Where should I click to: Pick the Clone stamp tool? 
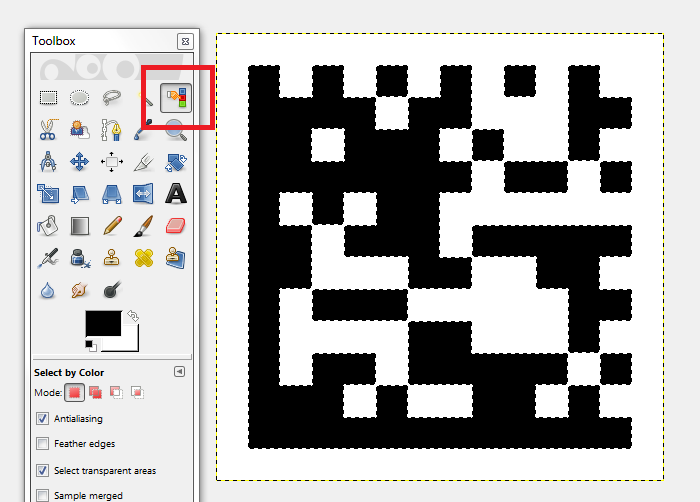pos(111,258)
